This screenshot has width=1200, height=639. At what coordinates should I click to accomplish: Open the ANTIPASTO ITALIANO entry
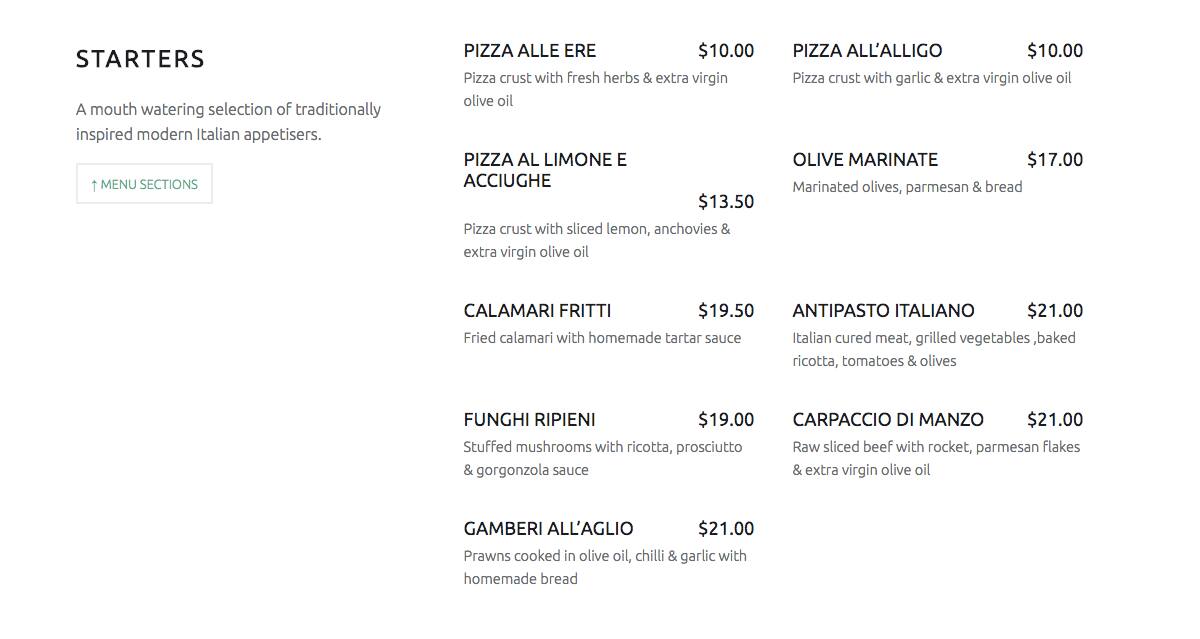click(883, 310)
